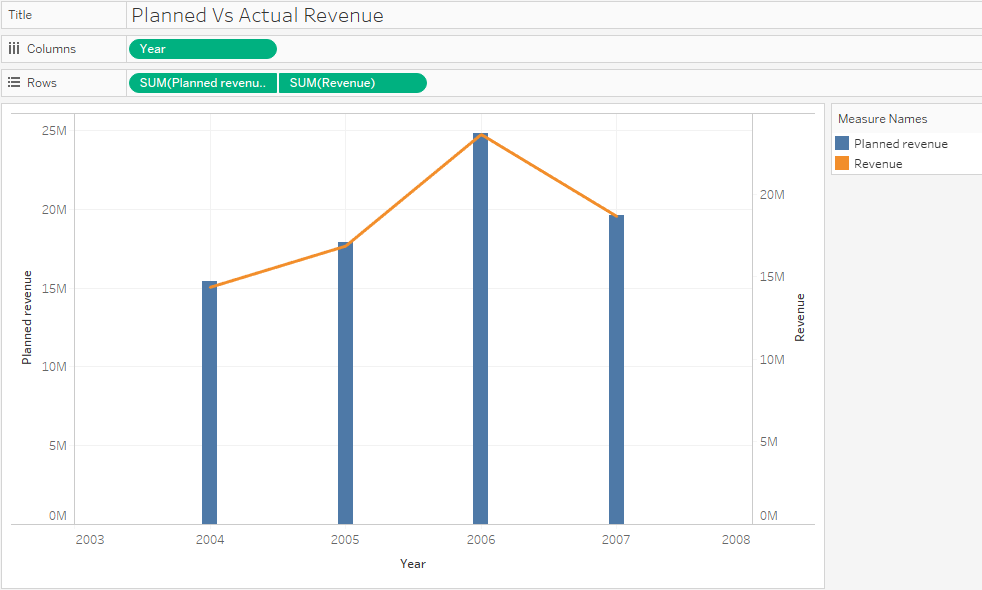This screenshot has height=590, width=982.
Task: Click the Columns shelf icon
Action: 14,48
